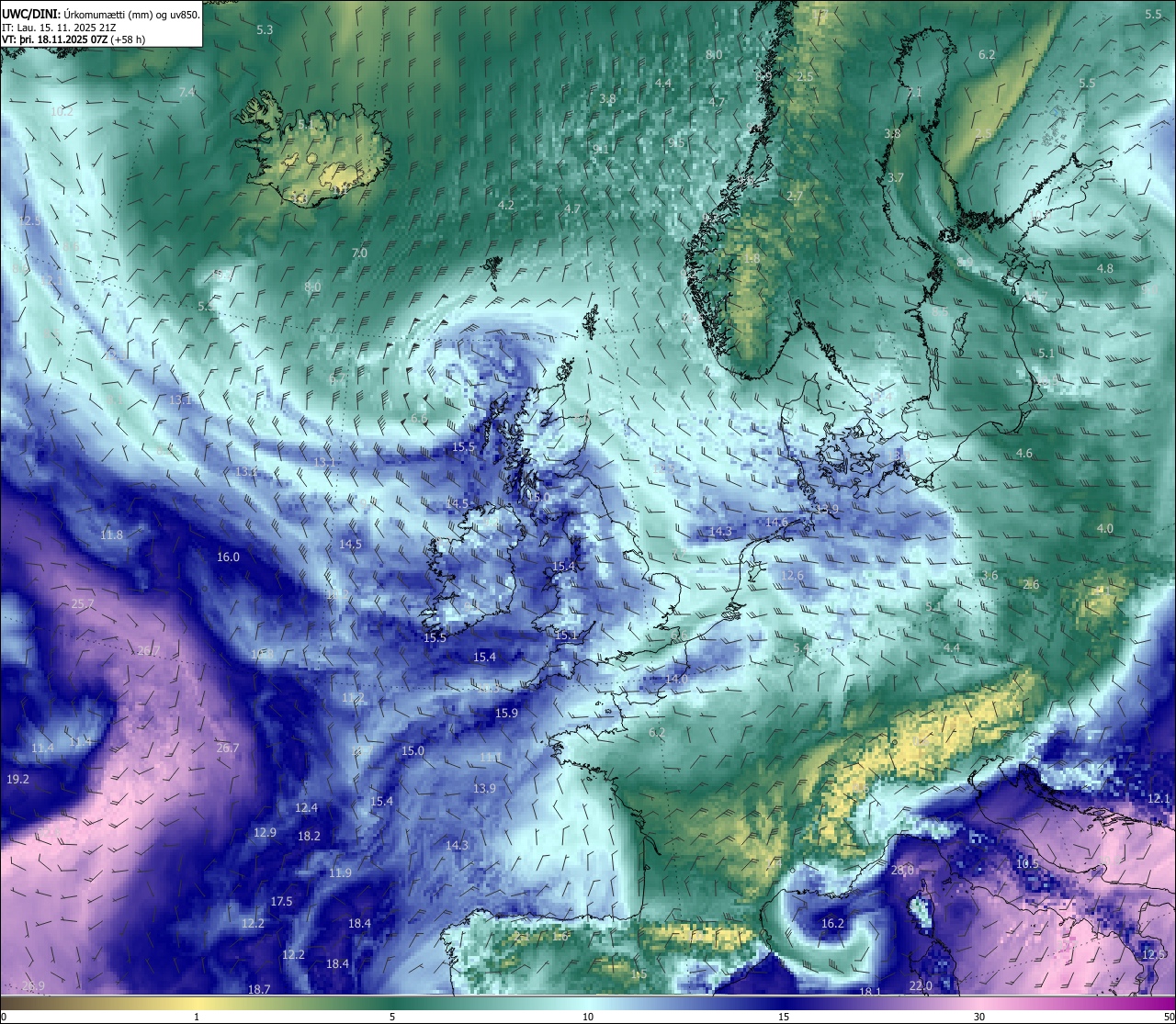Click the 13.1 value in the Atlantic band
This screenshot has width=1176, height=1024.
(180, 399)
